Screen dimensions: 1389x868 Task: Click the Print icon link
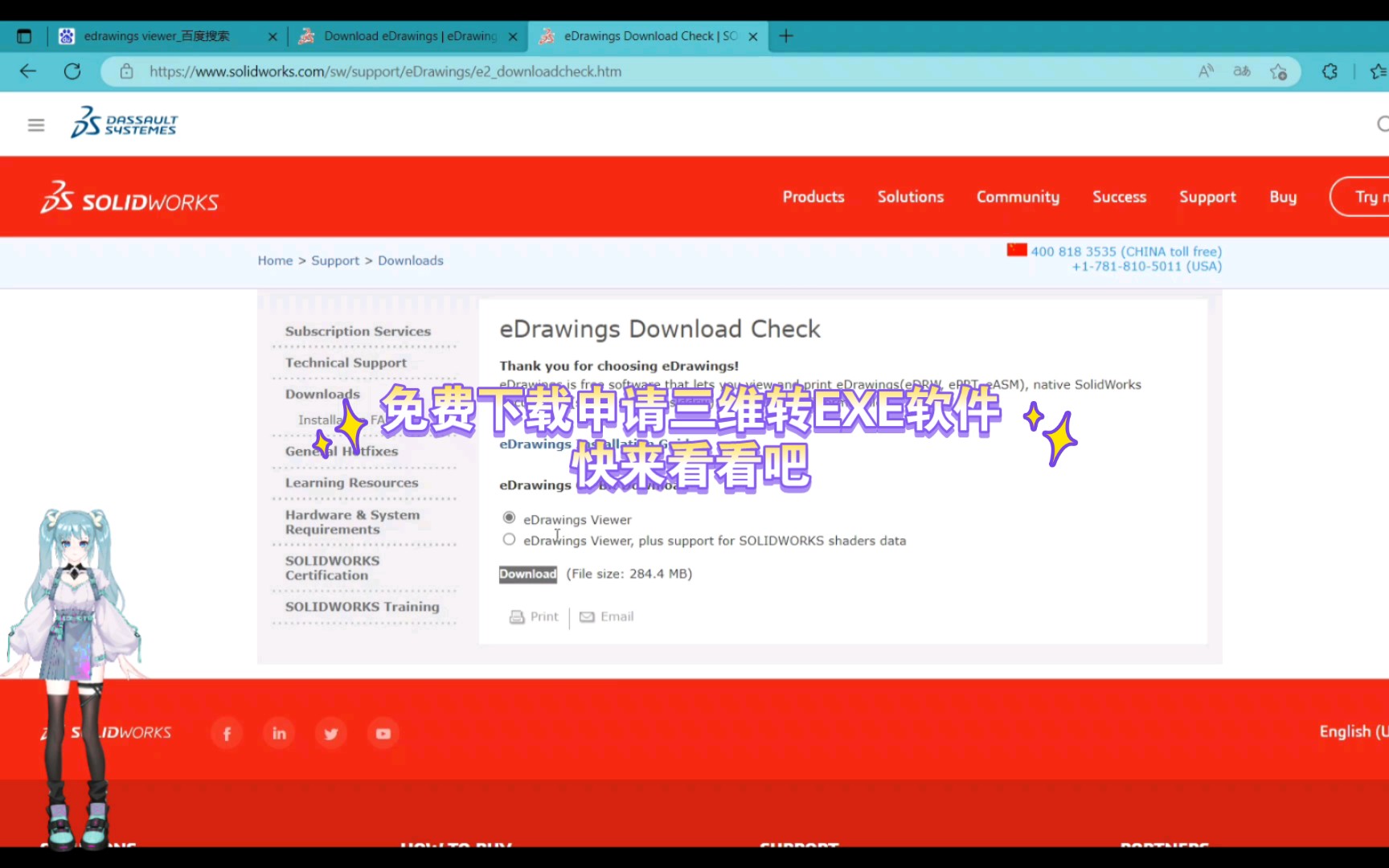534,616
